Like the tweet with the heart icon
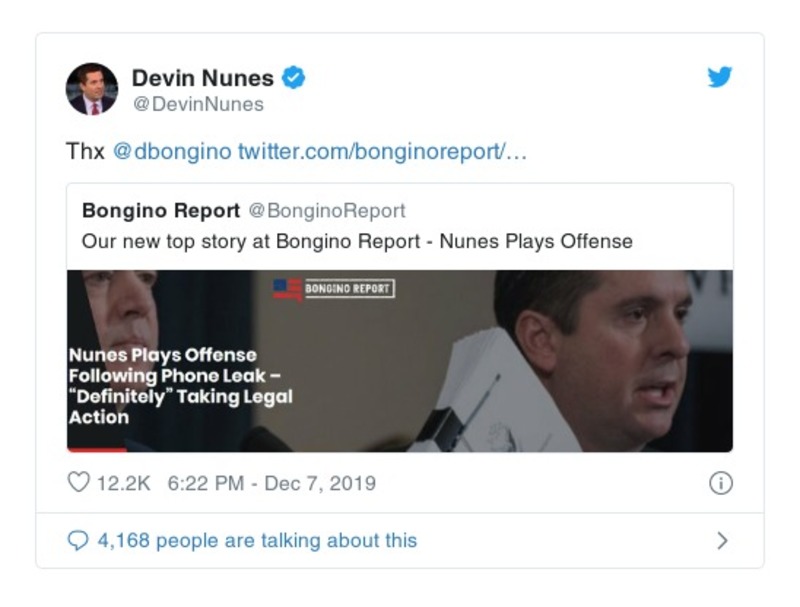Screen dimensions: 800x607 pyautogui.click(x=78, y=483)
